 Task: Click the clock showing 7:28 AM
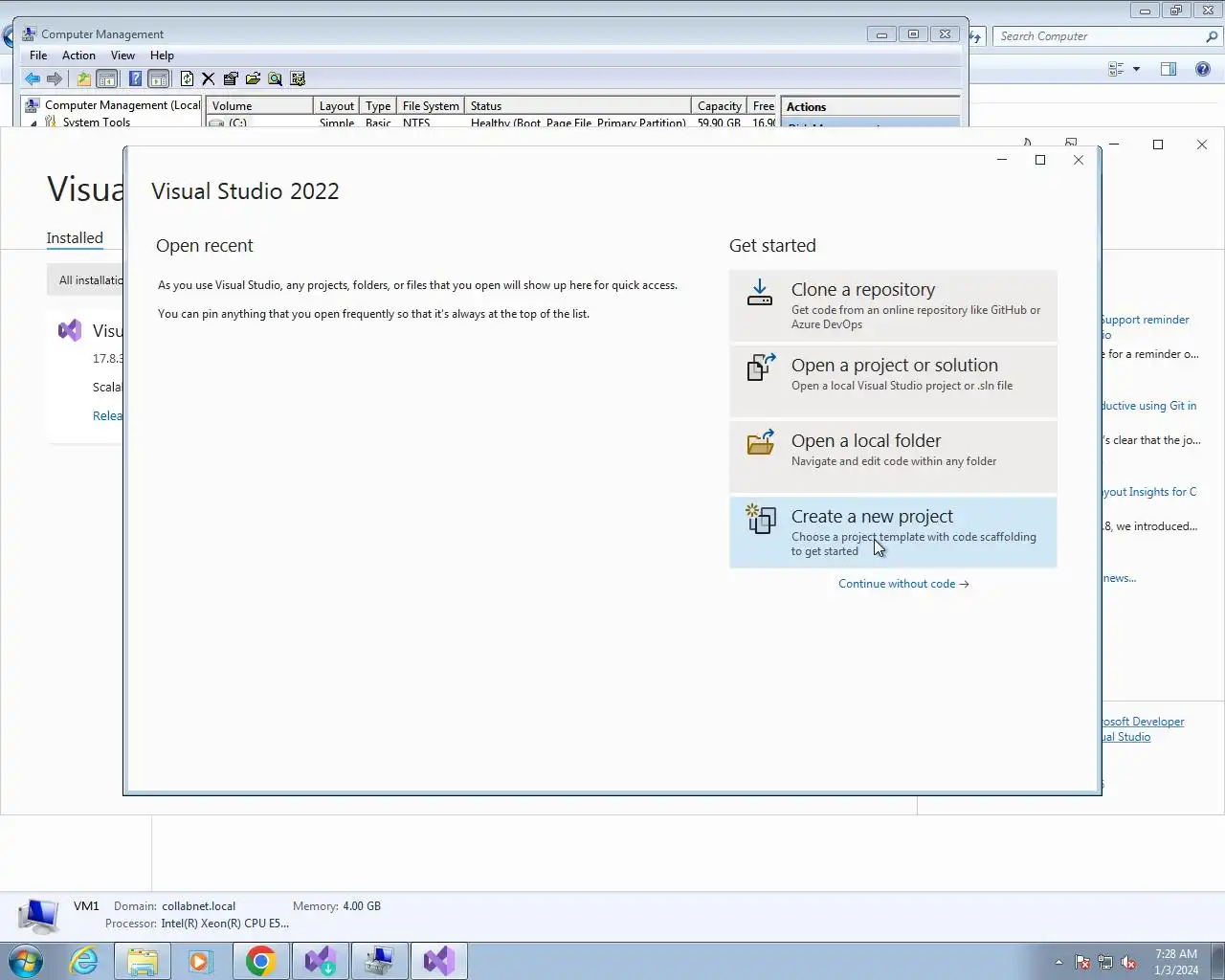point(1176,954)
